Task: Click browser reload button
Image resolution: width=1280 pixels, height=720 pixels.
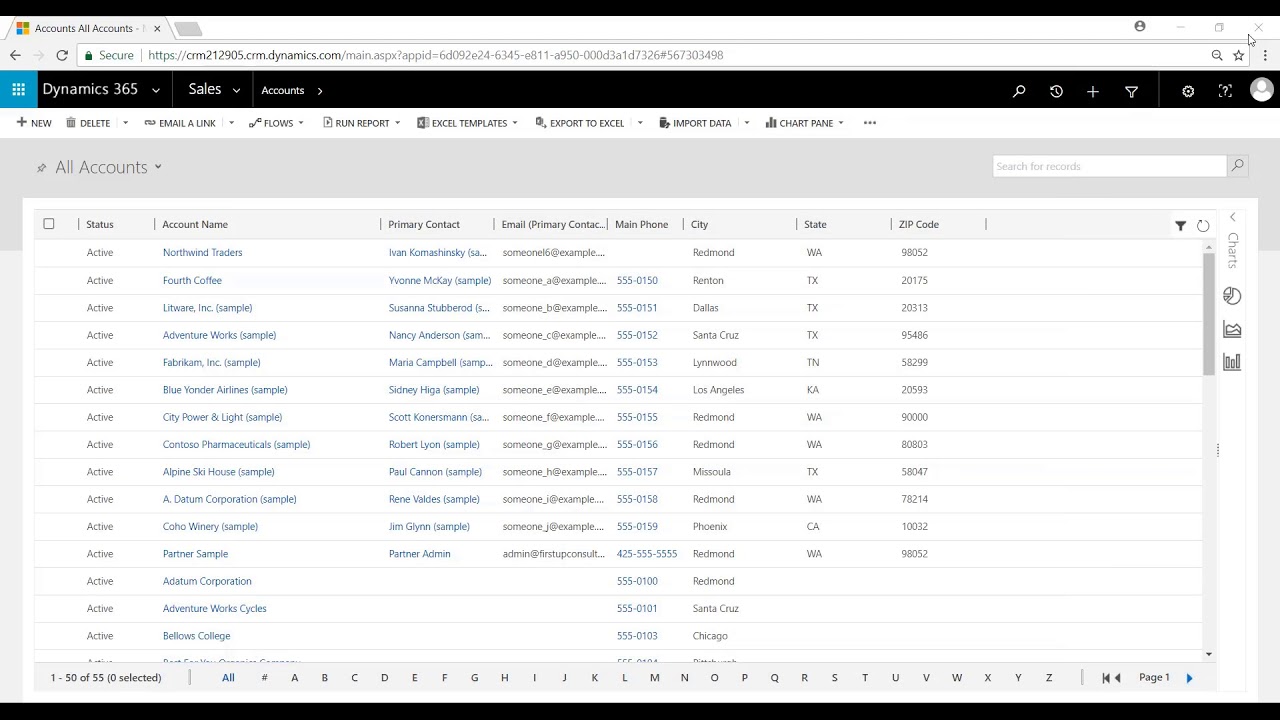Action: point(62,55)
